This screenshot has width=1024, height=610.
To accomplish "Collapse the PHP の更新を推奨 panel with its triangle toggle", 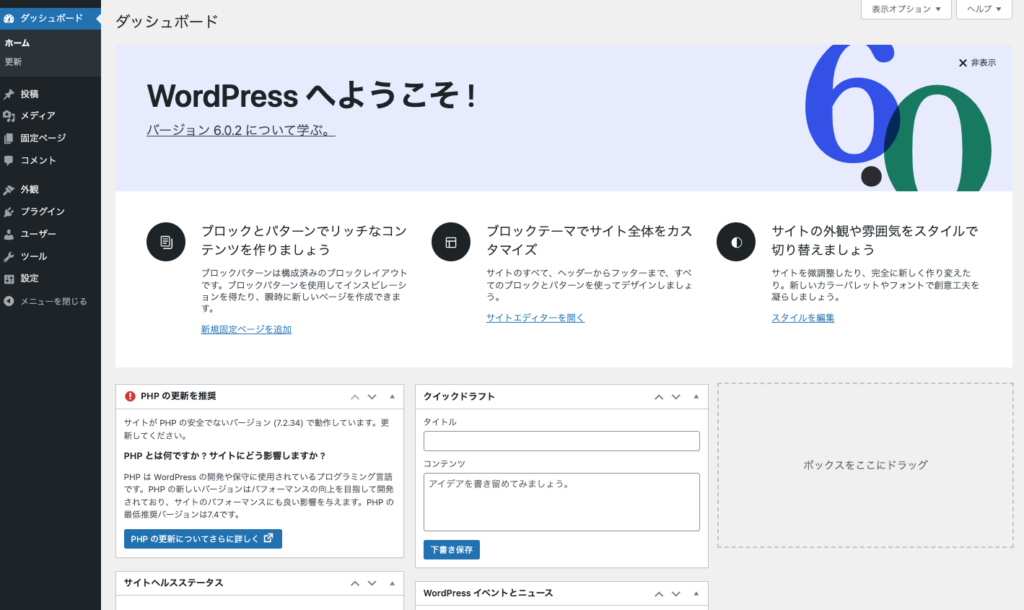I will [391, 396].
